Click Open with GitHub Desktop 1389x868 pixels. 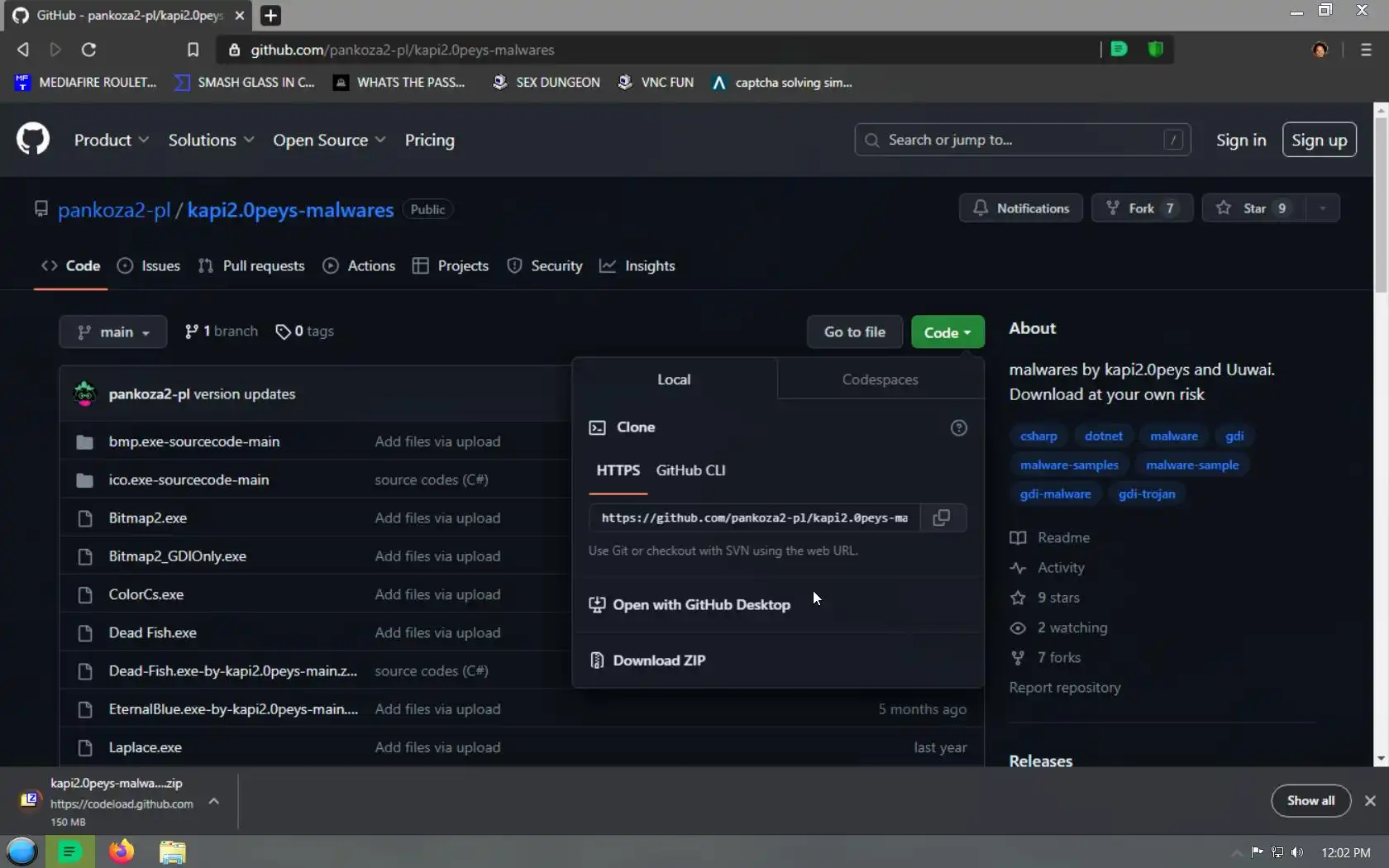690,604
